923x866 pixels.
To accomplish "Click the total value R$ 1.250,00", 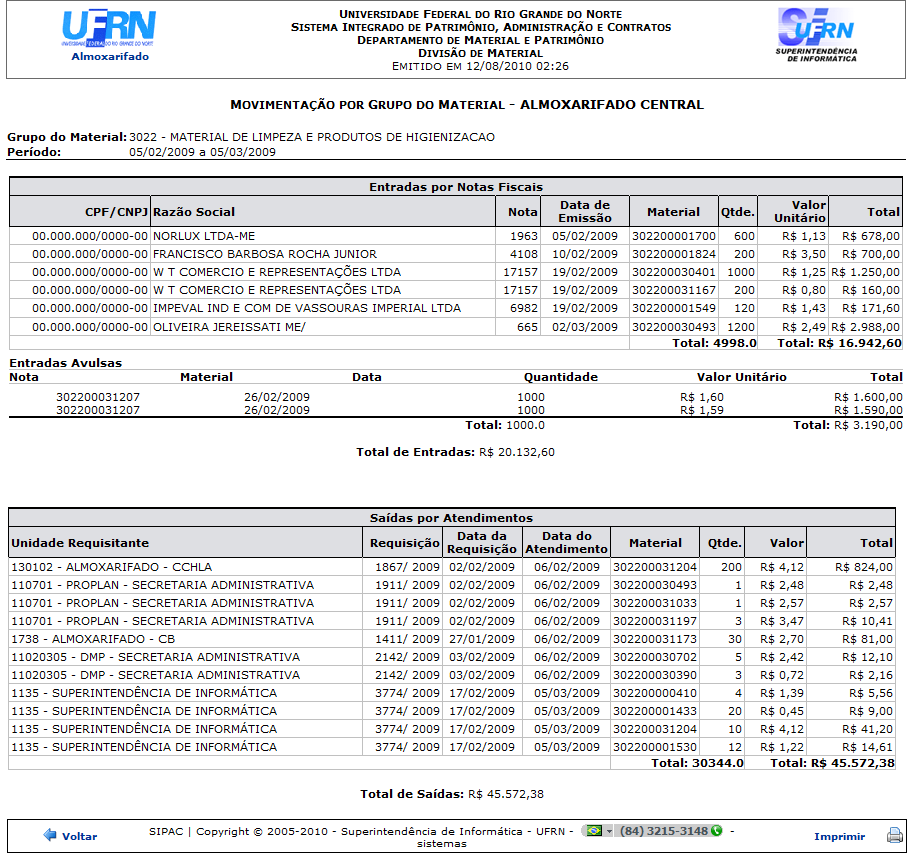I will point(865,272).
